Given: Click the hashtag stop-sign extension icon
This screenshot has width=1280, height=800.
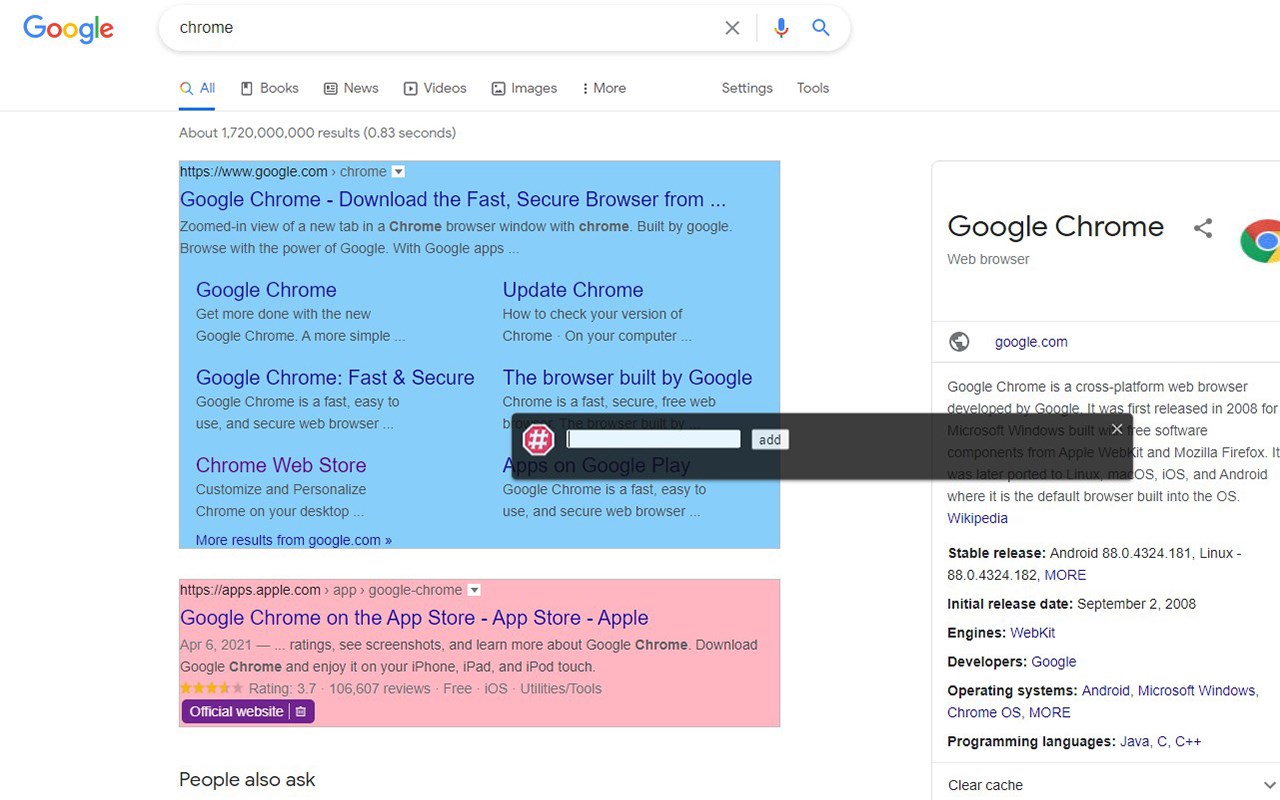Looking at the screenshot, I should coord(539,439).
